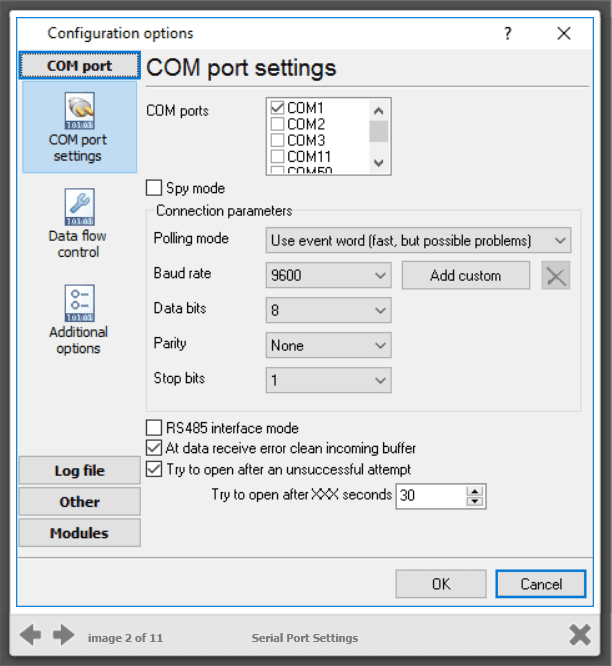Screen dimensions: 612x666
Task: Switch to the Log file section
Action: click(79, 471)
